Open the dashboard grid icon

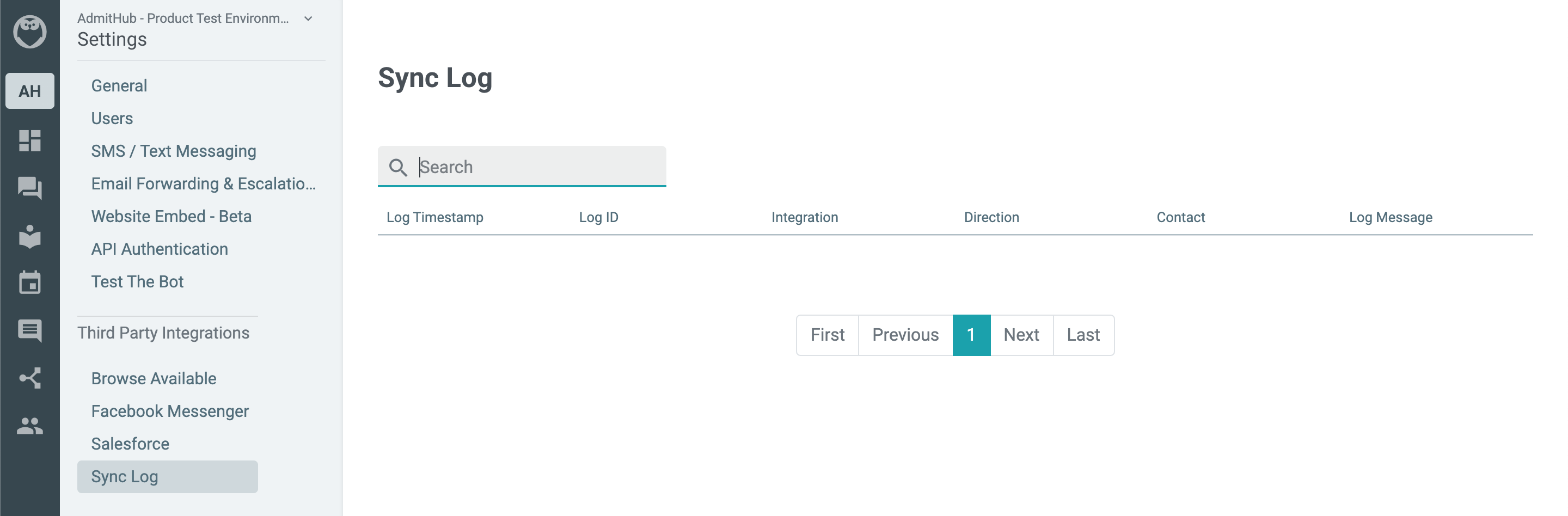click(30, 140)
